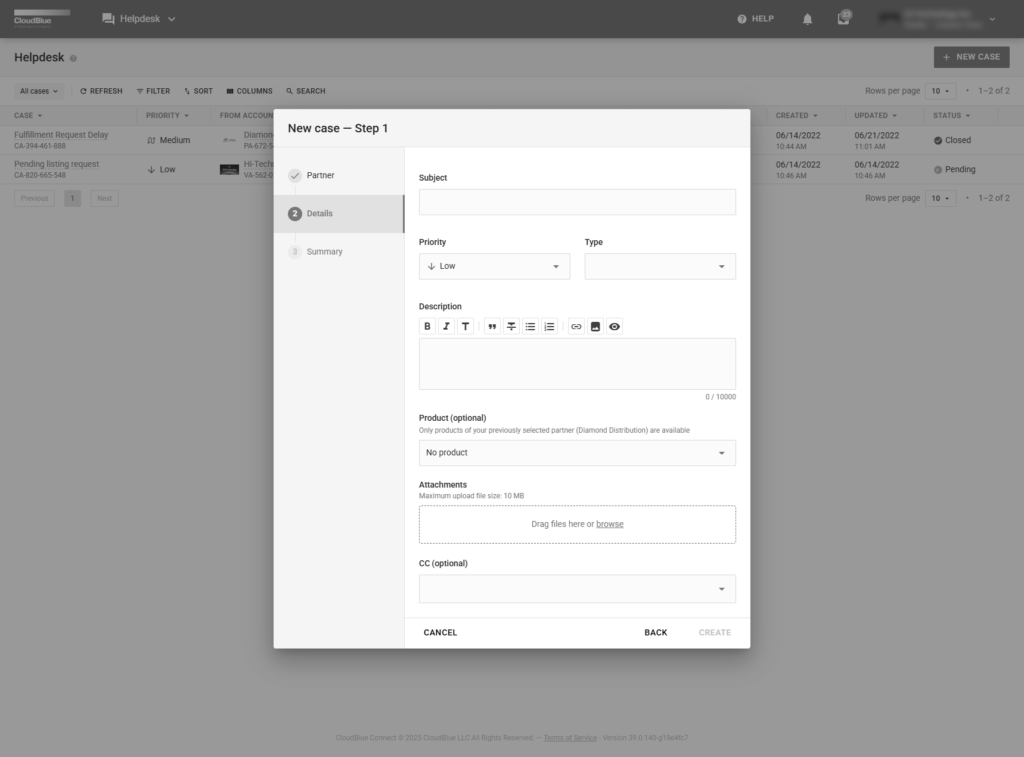Insert a numbered list
The height and width of the screenshot is (757, 1024).
549,326
